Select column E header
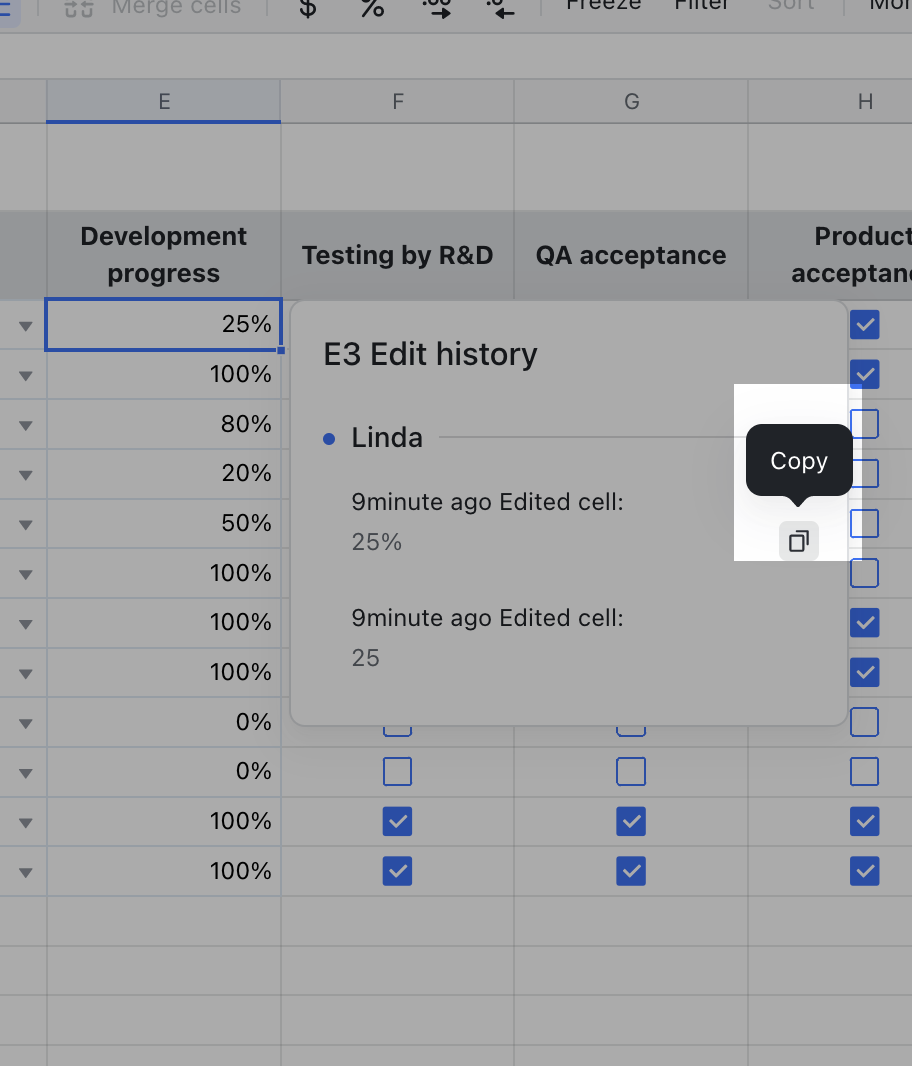This screenshot has width=912, height=1066. pos(163,100)
